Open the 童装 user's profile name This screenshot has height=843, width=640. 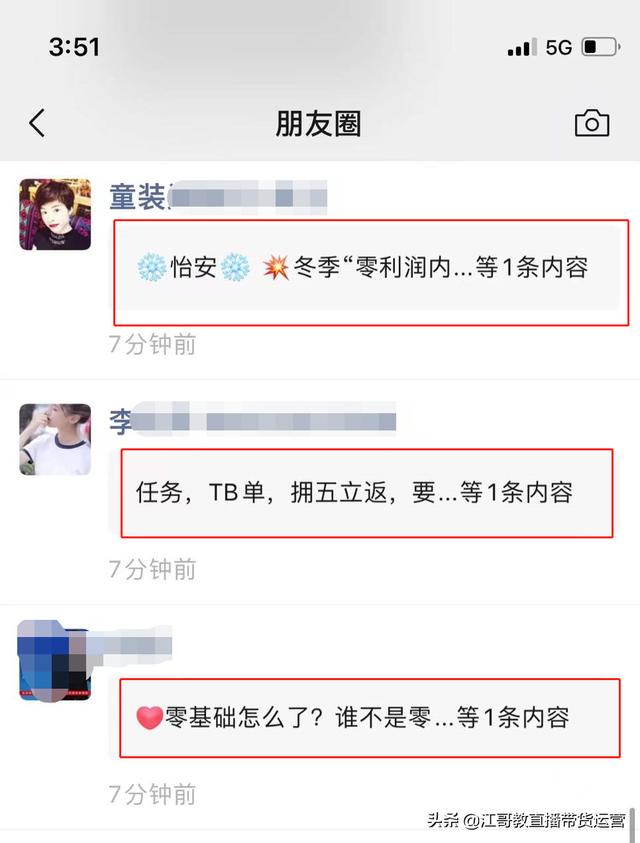[218, 197]
